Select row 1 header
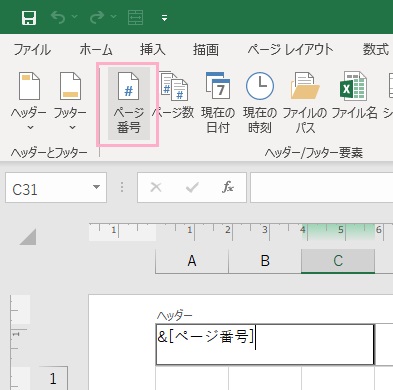This screenshot has width=393, height=390. point(53,379)
